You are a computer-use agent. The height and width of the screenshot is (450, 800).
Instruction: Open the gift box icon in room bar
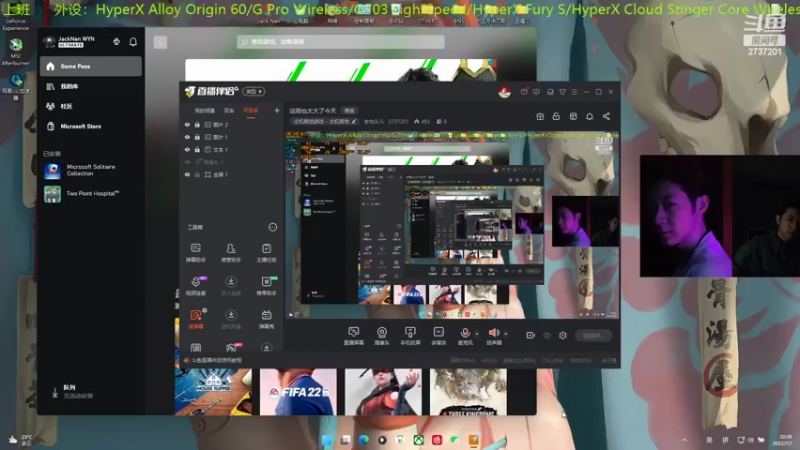[540, 116]
